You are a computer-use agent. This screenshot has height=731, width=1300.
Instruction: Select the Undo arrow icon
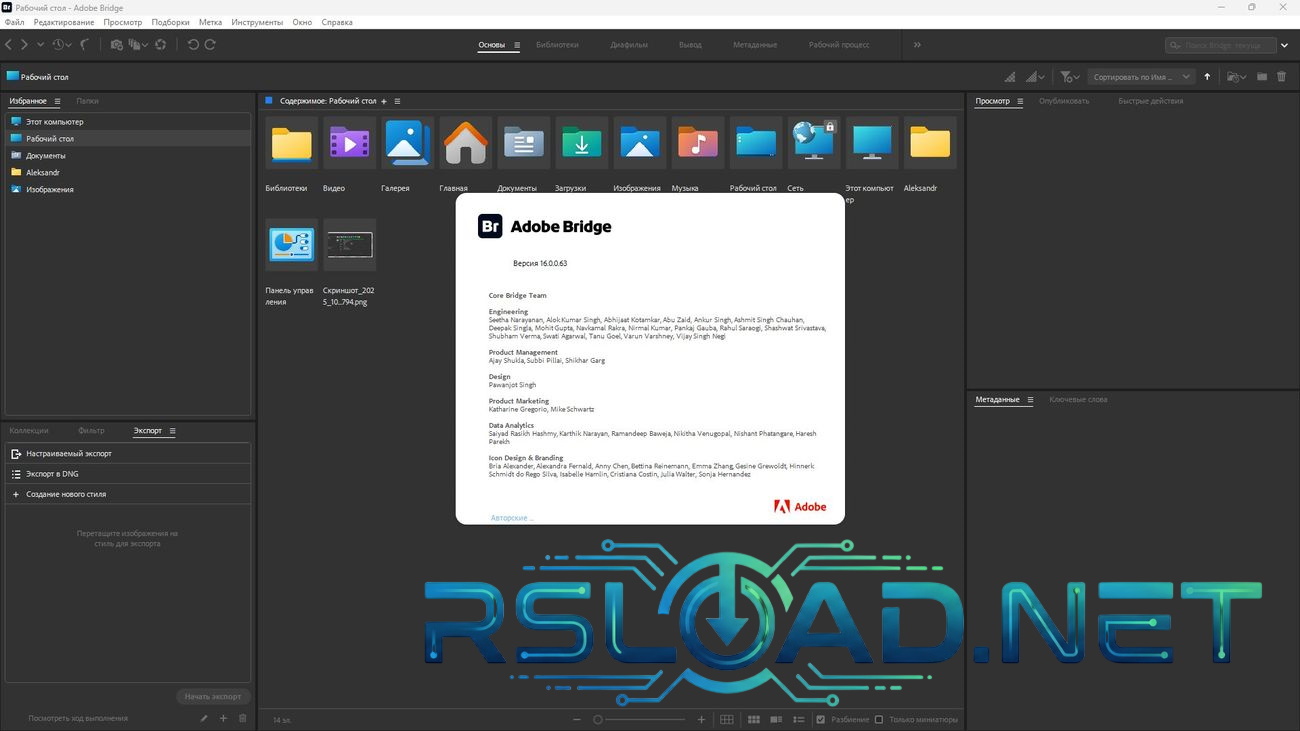coord(192,44)
